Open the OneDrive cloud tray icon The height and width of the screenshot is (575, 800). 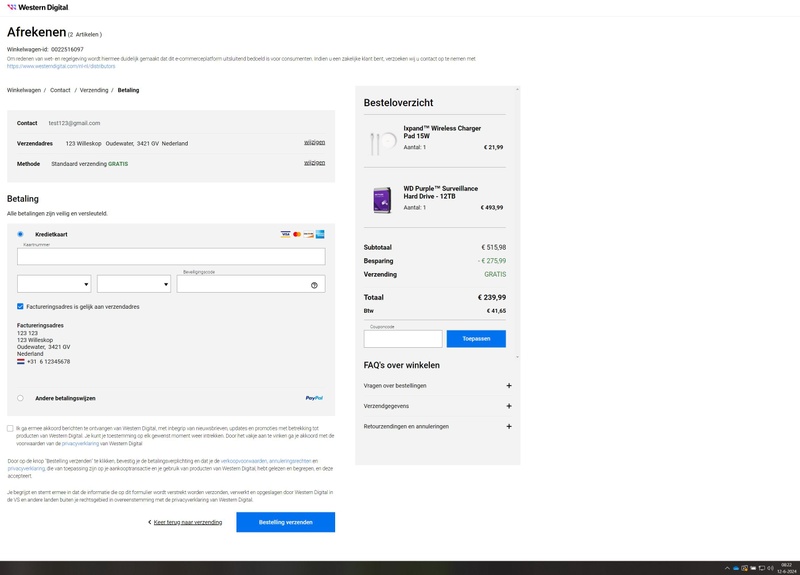[x=736, y=568]
